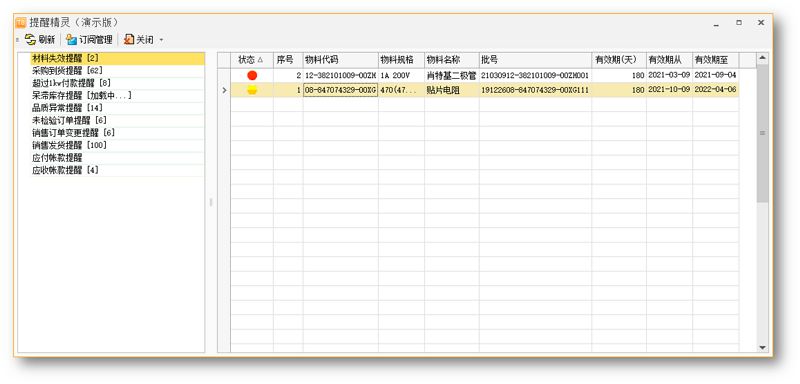This screenshot has width=800, height=384.
Task: Click the 物料代码 column header
Action: 340,60
